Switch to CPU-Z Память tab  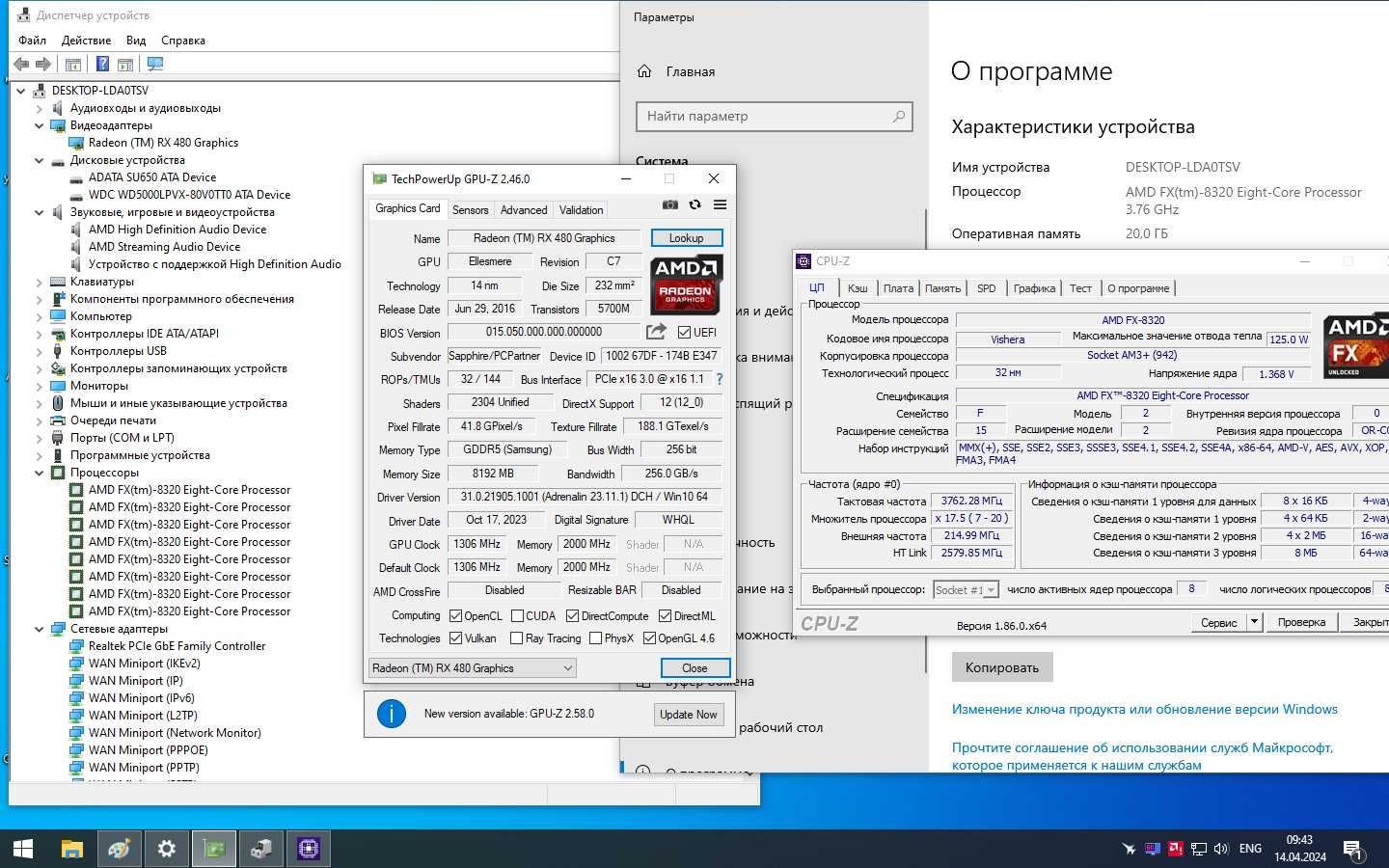coord(942,288)
